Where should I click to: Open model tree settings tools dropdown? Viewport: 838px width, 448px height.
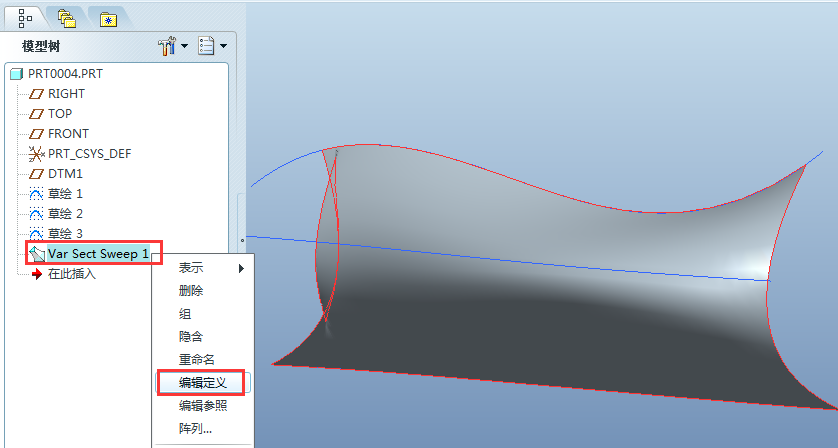coord(172,46)
